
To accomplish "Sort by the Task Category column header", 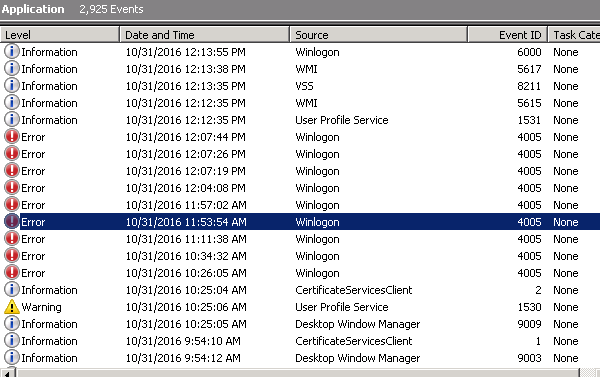I will tap(574, 35).
